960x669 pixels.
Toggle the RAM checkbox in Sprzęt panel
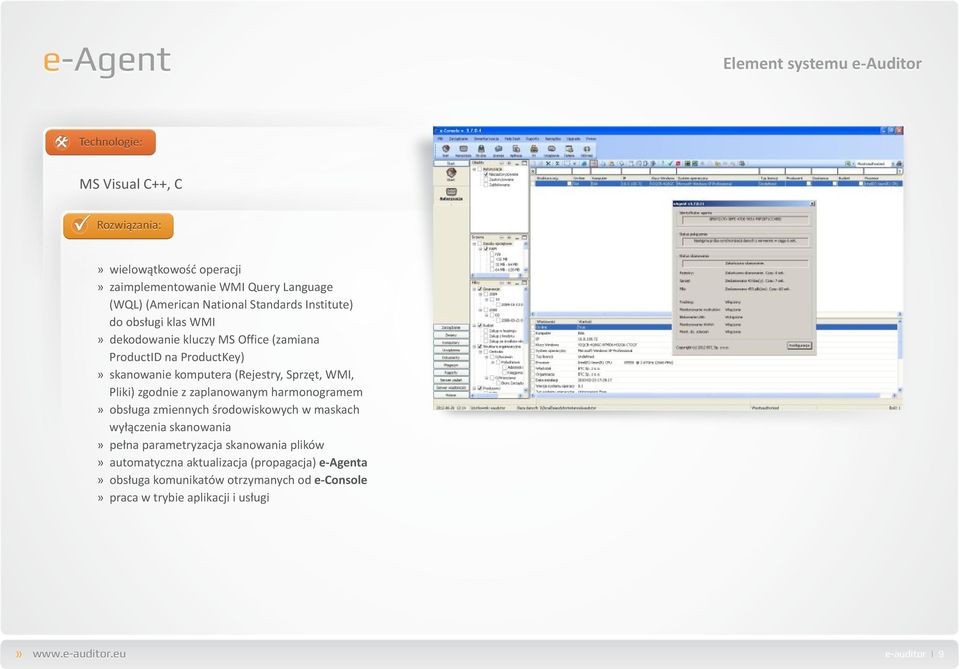(486, 249)
